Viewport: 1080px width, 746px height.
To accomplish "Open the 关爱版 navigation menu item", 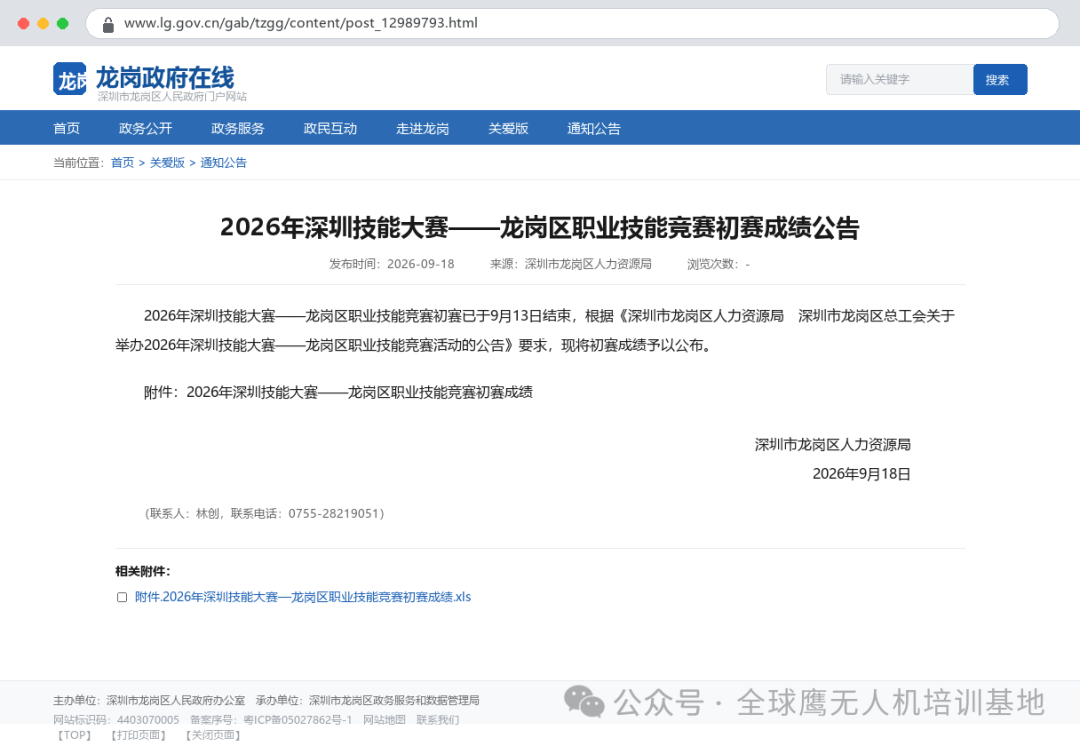I will point(508,128).
